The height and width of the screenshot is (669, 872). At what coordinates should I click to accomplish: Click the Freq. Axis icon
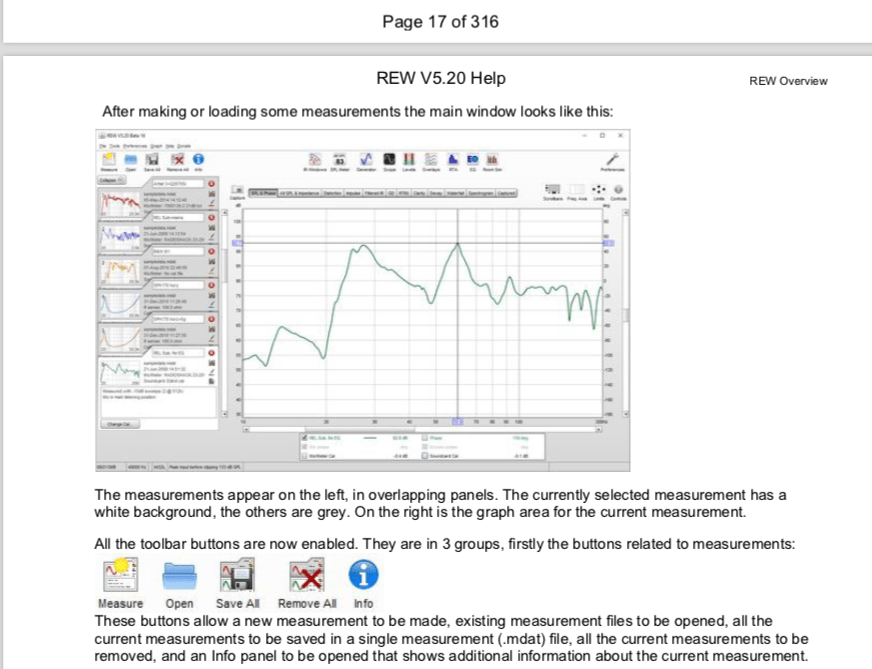[576, 190]
